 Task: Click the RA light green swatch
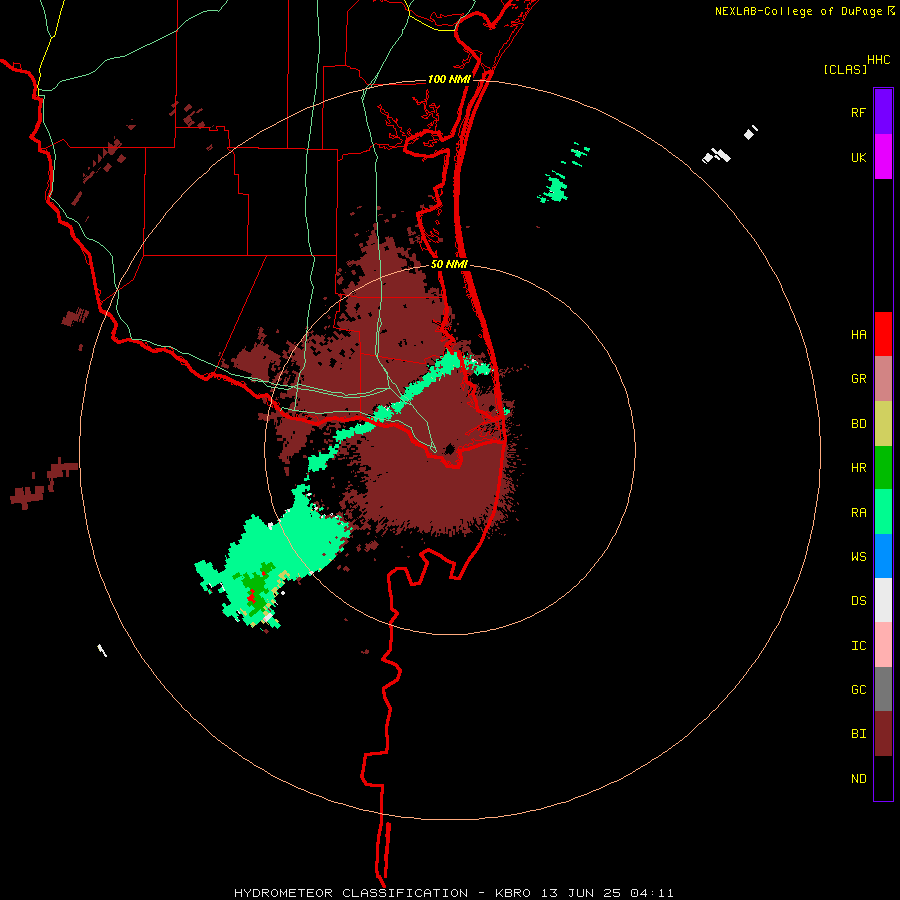click(x=883, y=512)
